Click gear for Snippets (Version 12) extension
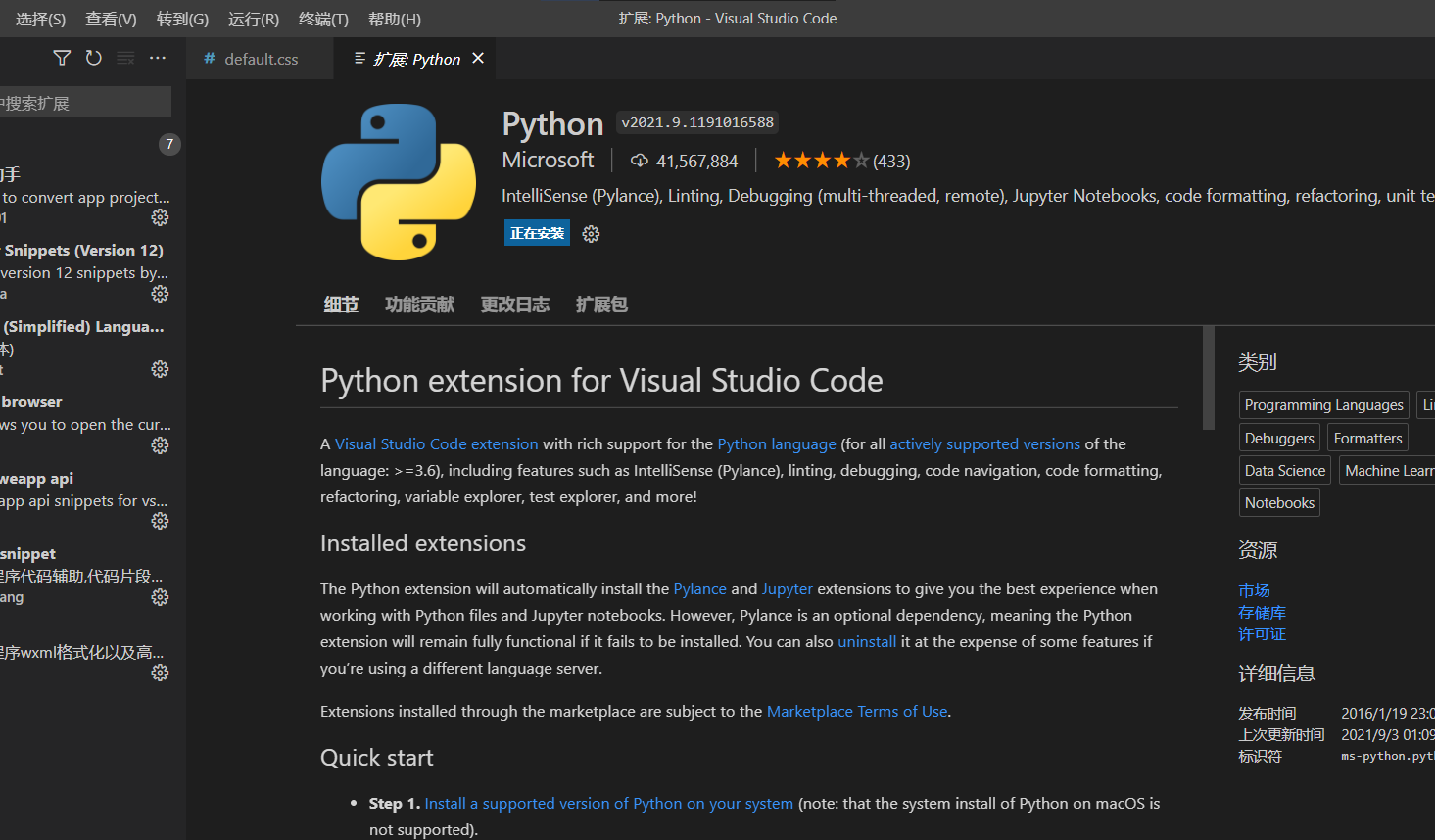This screenshot has width=1435, height=840. click(160, 294)
